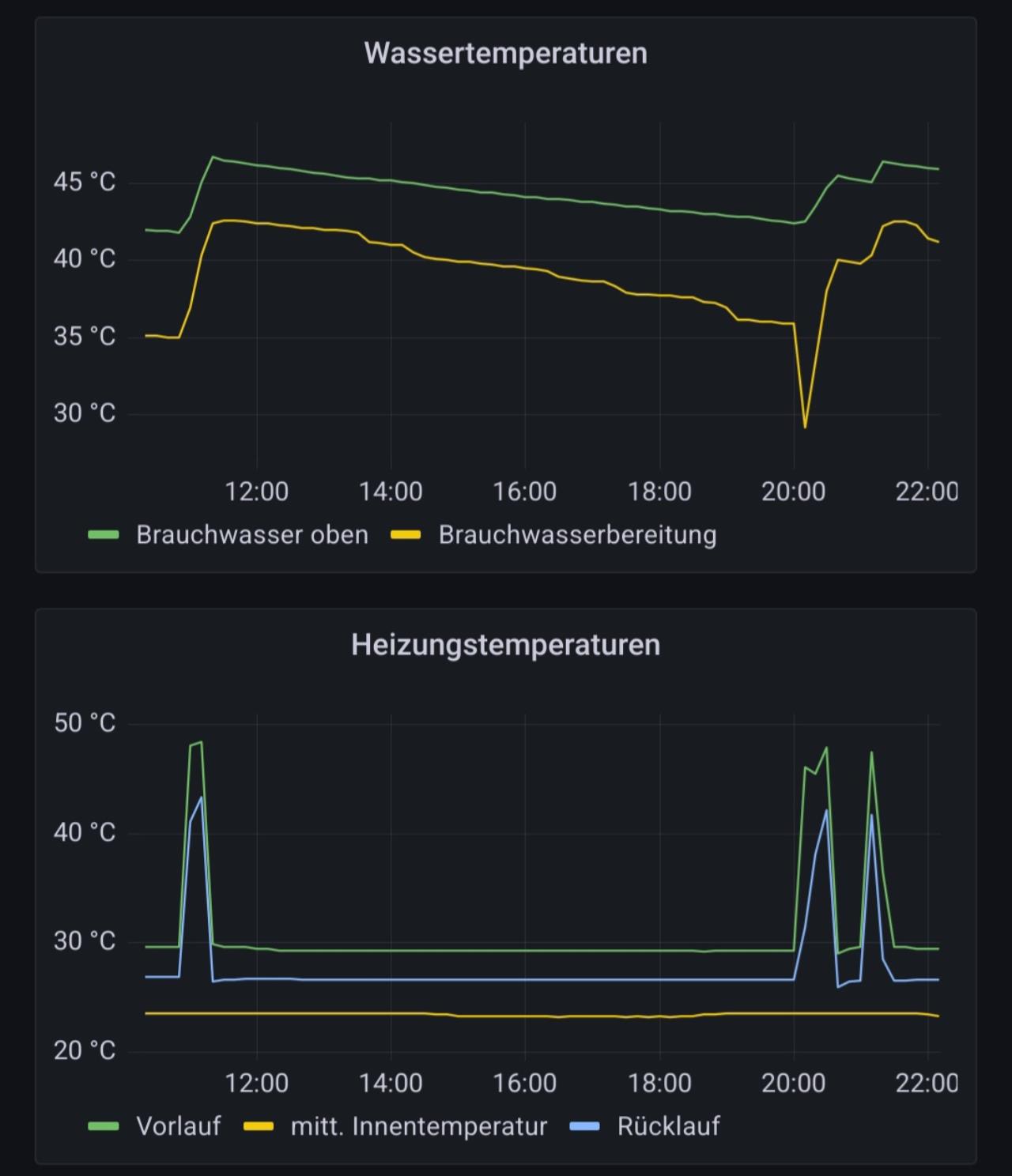
Task: Toggle Brauchwasser oben series via legend label
Action: (x=251, y=535)
